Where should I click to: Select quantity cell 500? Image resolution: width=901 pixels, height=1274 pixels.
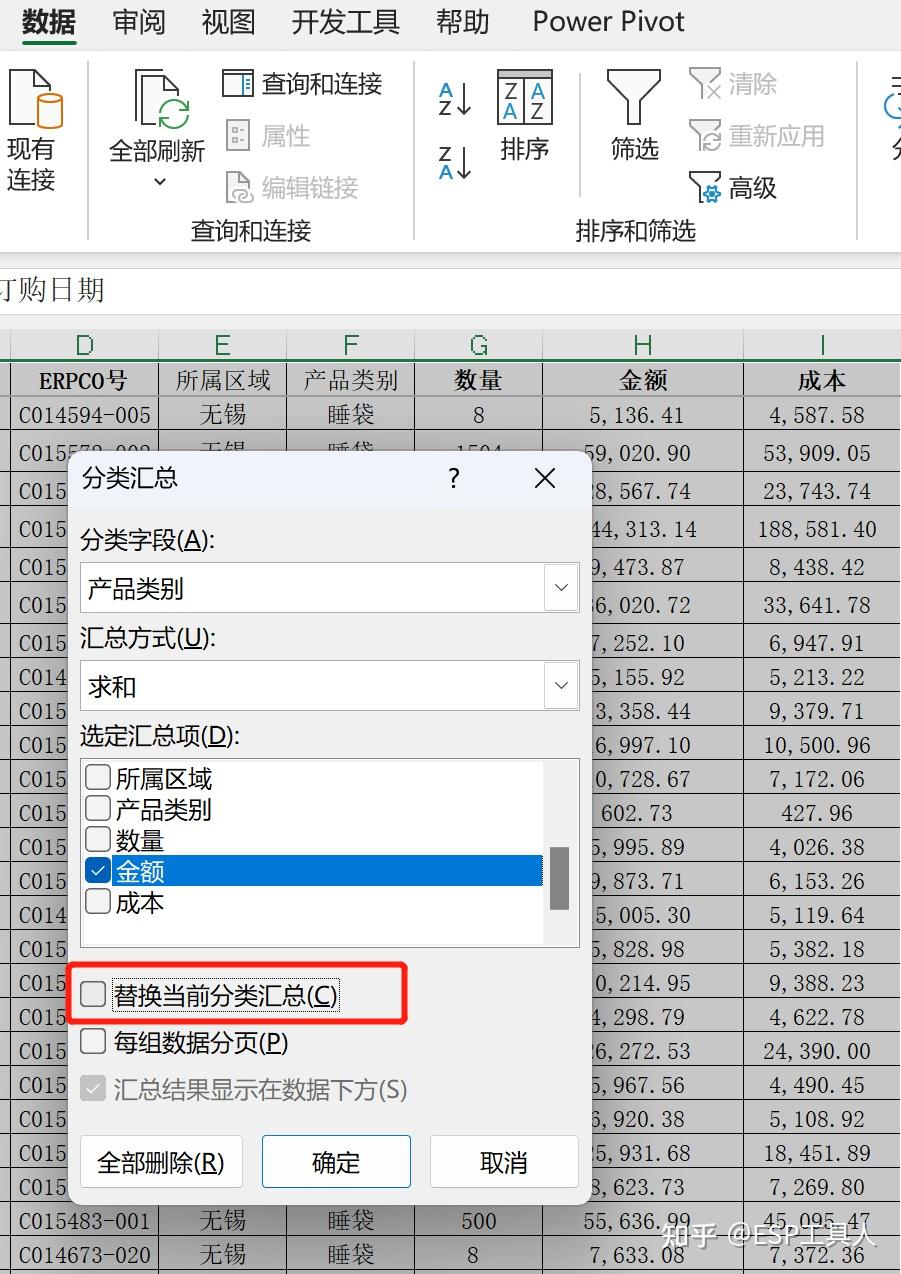pos(478,1221)
